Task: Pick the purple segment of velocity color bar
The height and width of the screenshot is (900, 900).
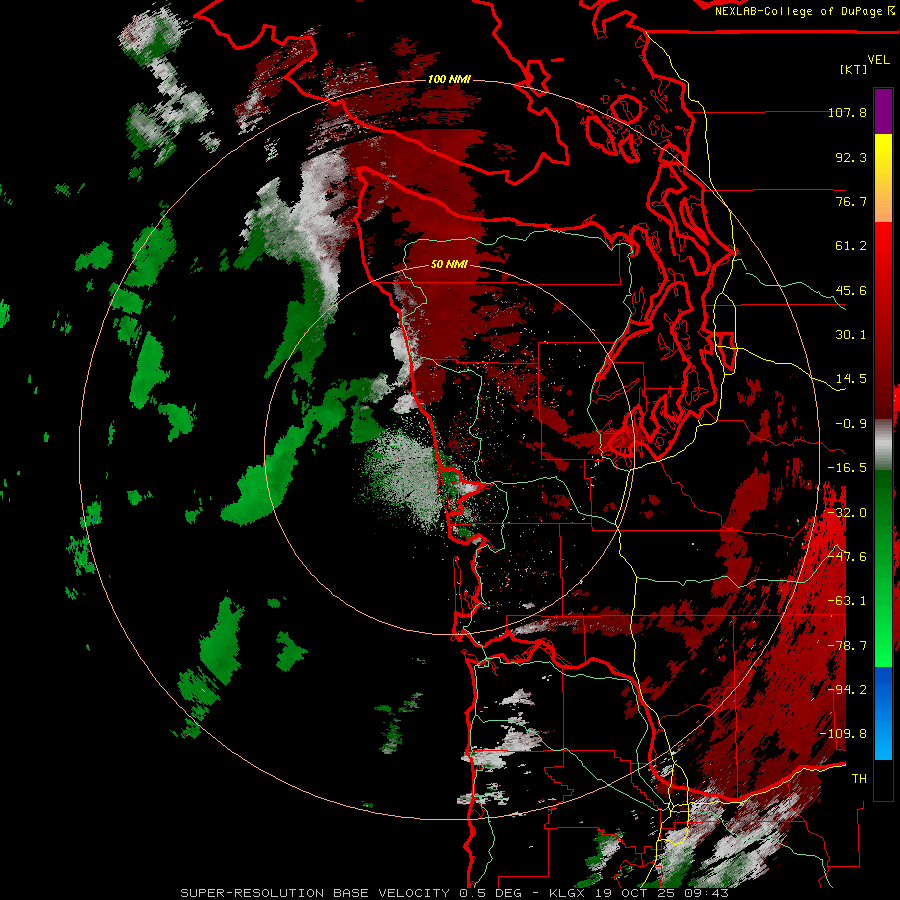Action: (x=883, y=111)
